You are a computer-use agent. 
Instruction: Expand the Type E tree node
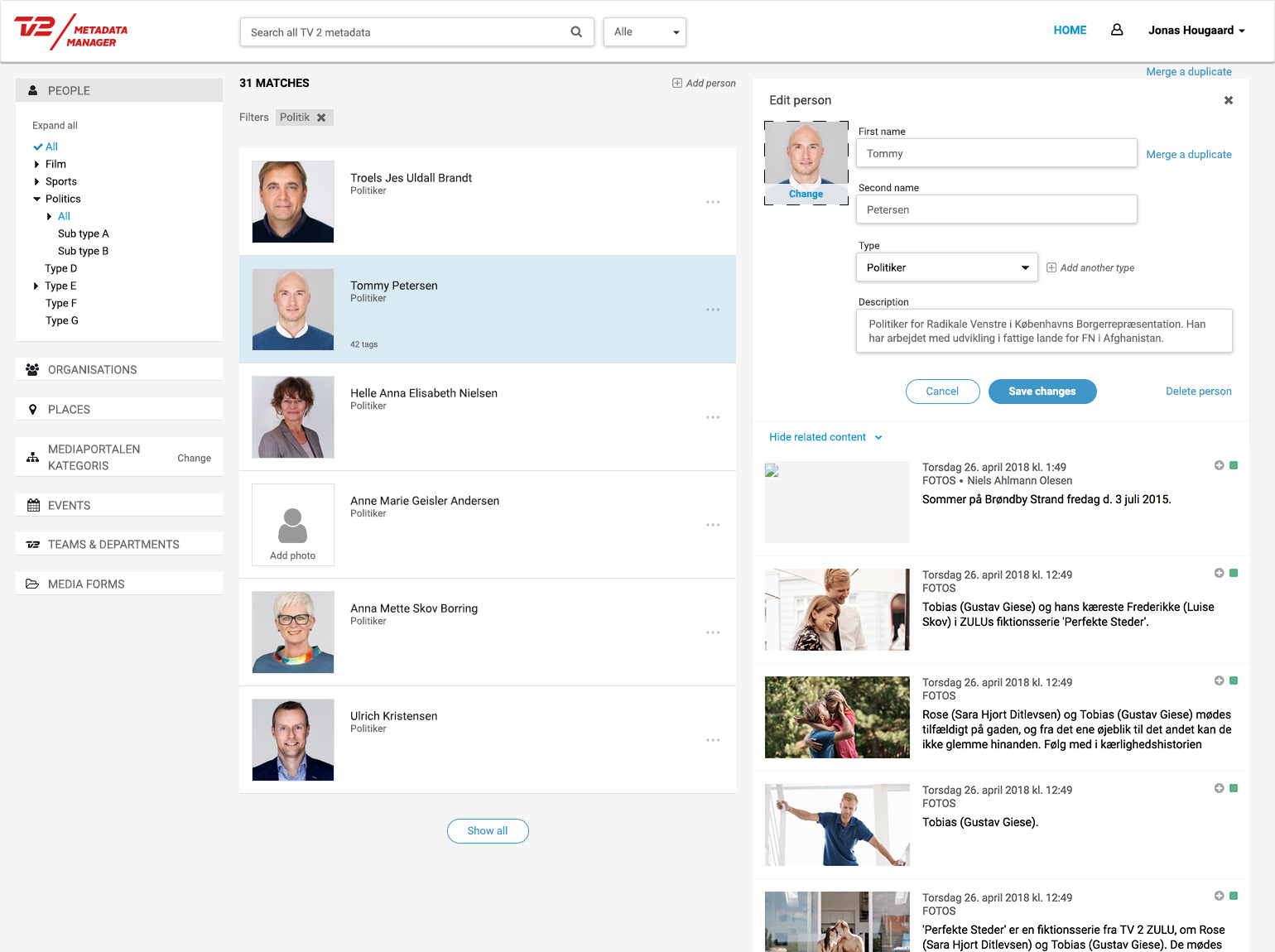[36, 286]
